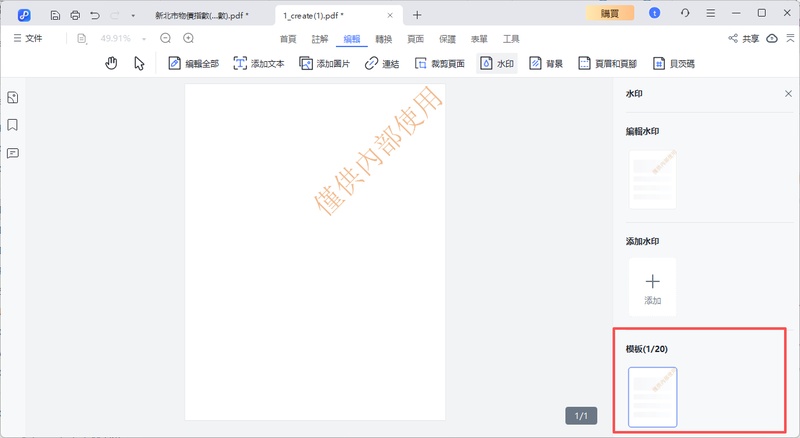Viewport: 800px width, 438px height.
Task: Click 添加文本 add text tool
Action: tap(259, 63)
